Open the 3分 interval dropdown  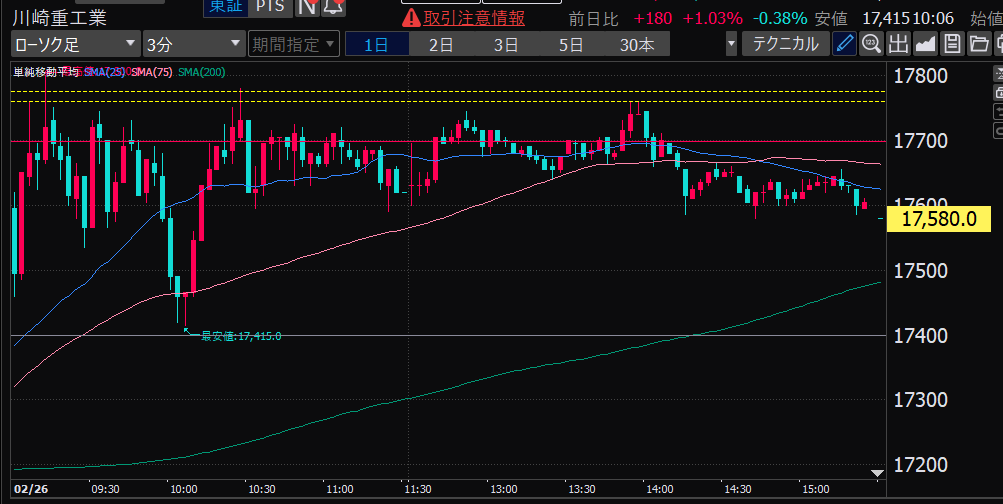192,44
